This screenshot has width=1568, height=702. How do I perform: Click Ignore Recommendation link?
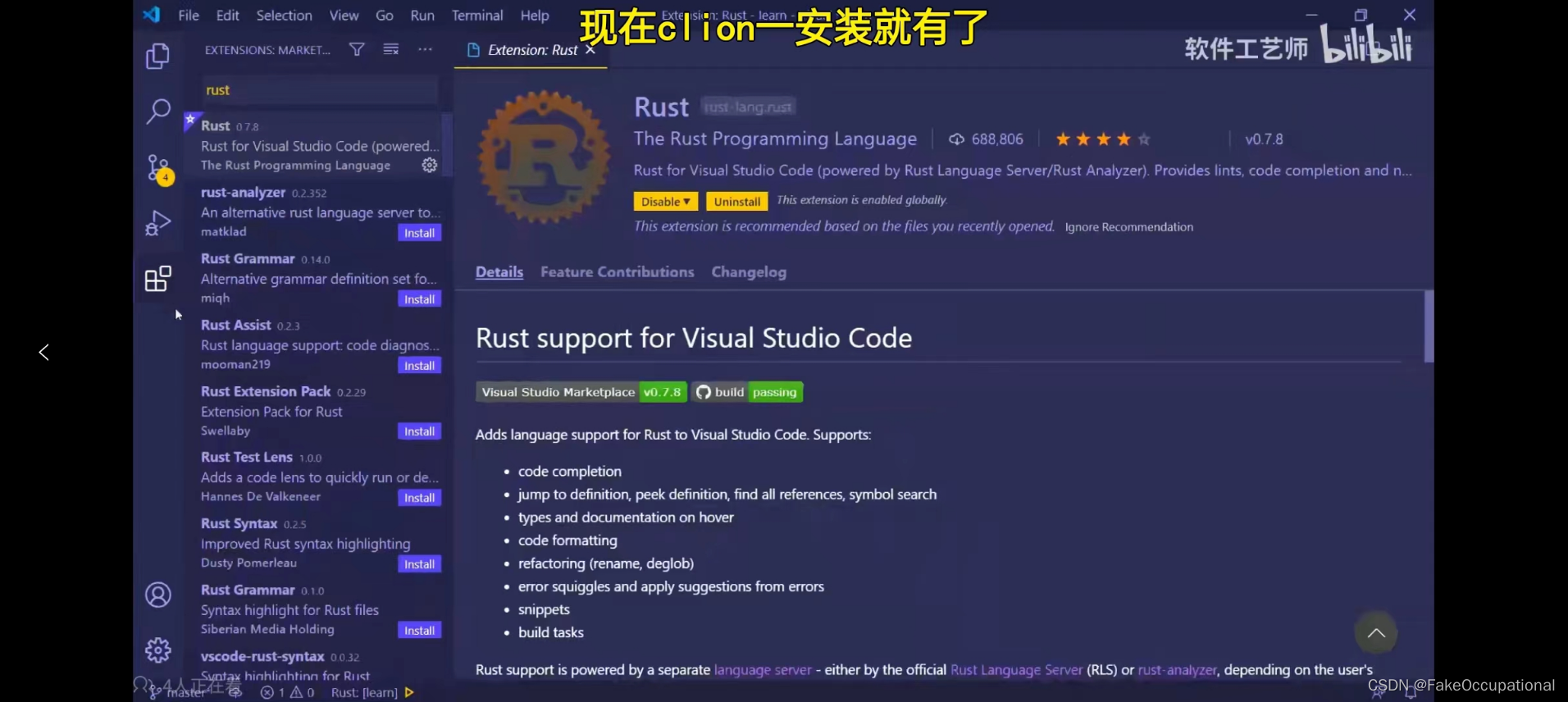pos(1129,227)
